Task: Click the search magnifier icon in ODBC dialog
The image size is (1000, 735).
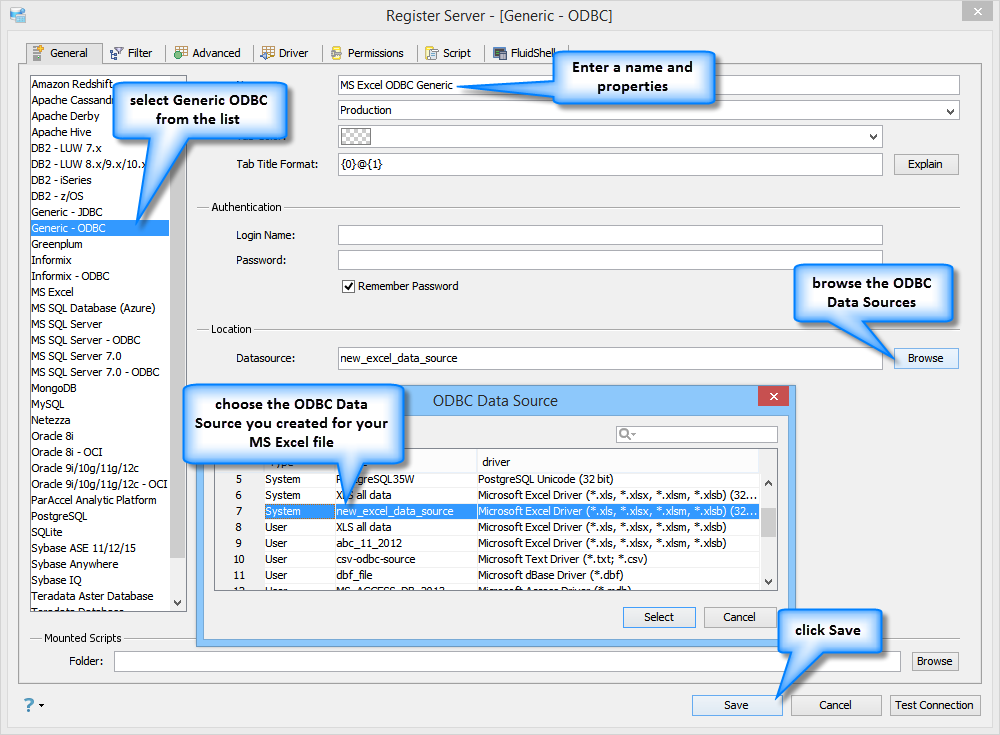Action: click(627, 434)
